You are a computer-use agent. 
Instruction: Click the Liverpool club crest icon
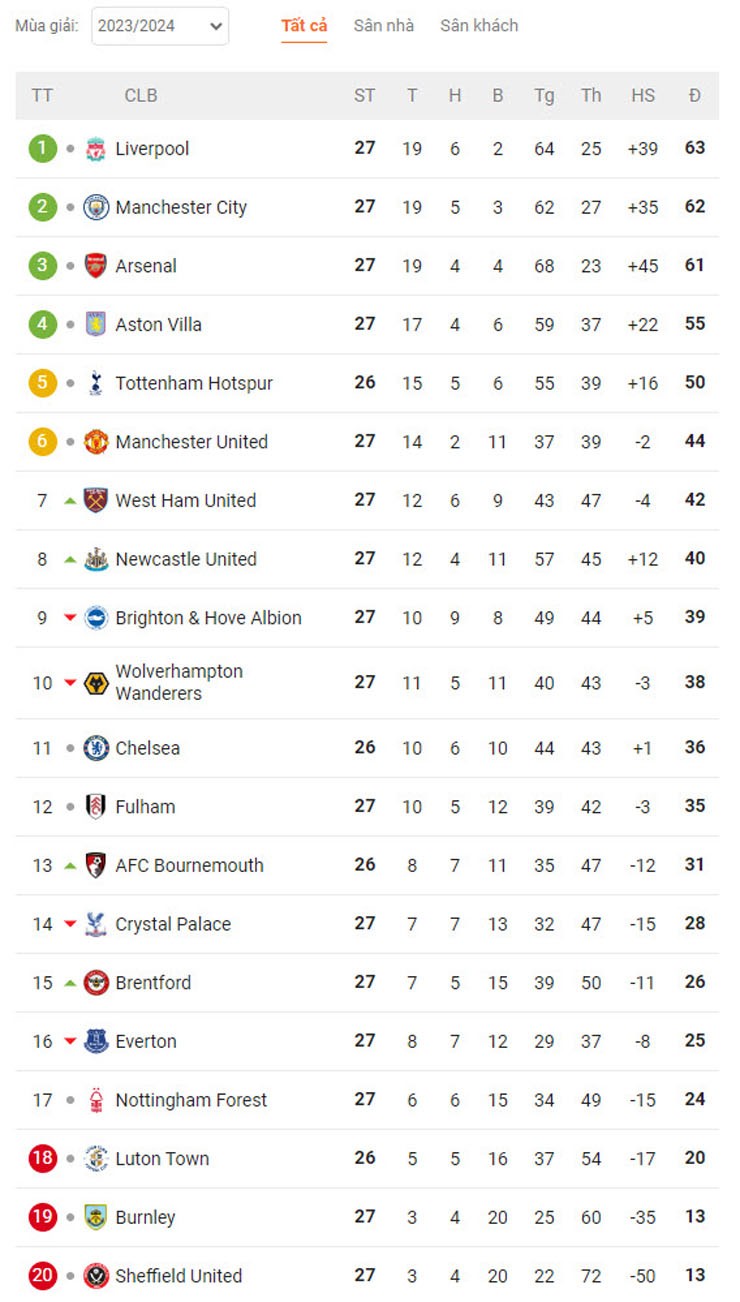tap(96, 149)
